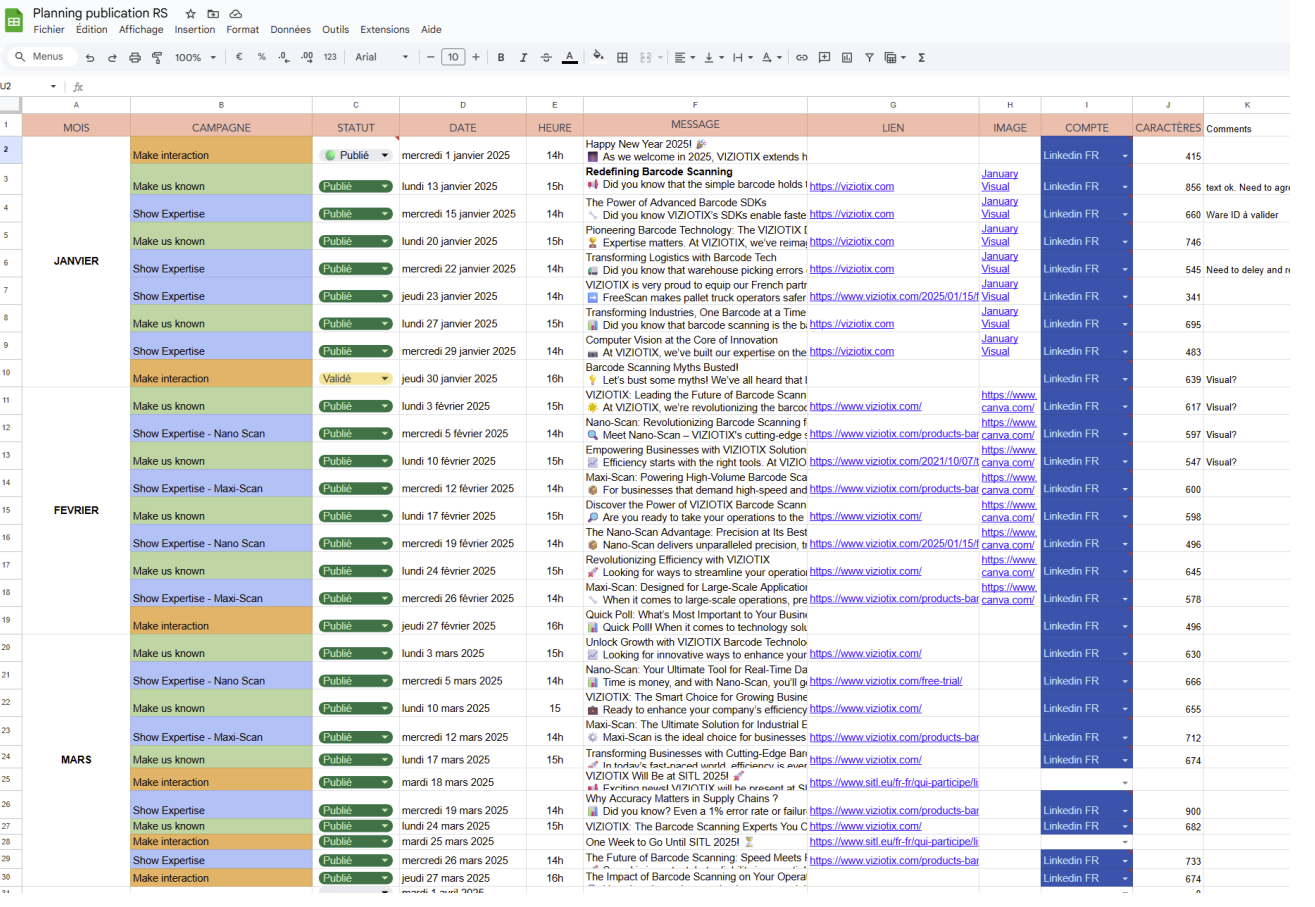Screen dimensions: 1315x907
Task: Open the Insertion menu
Action: click(195, 30)
